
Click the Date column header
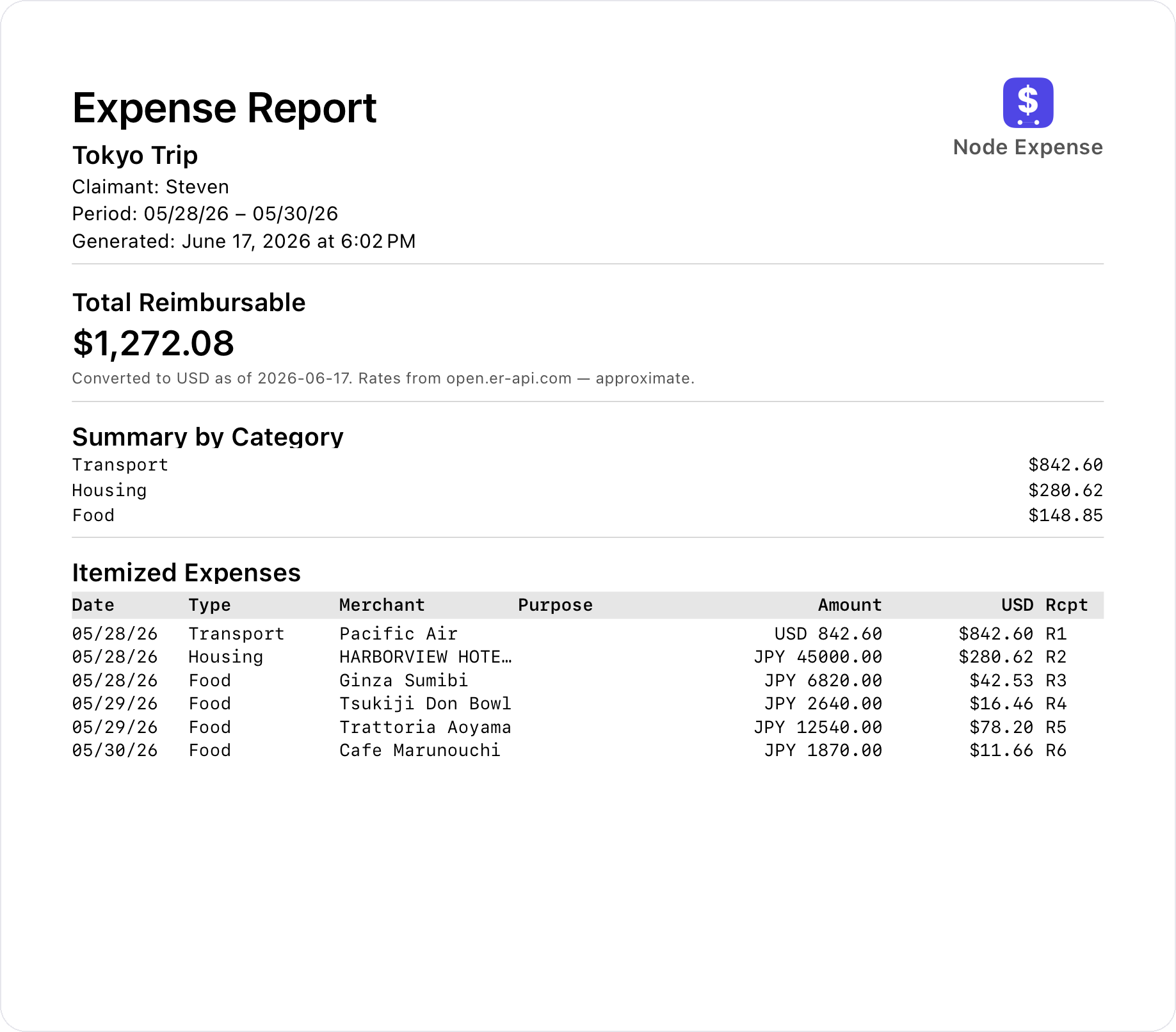[x=93, y=605]
